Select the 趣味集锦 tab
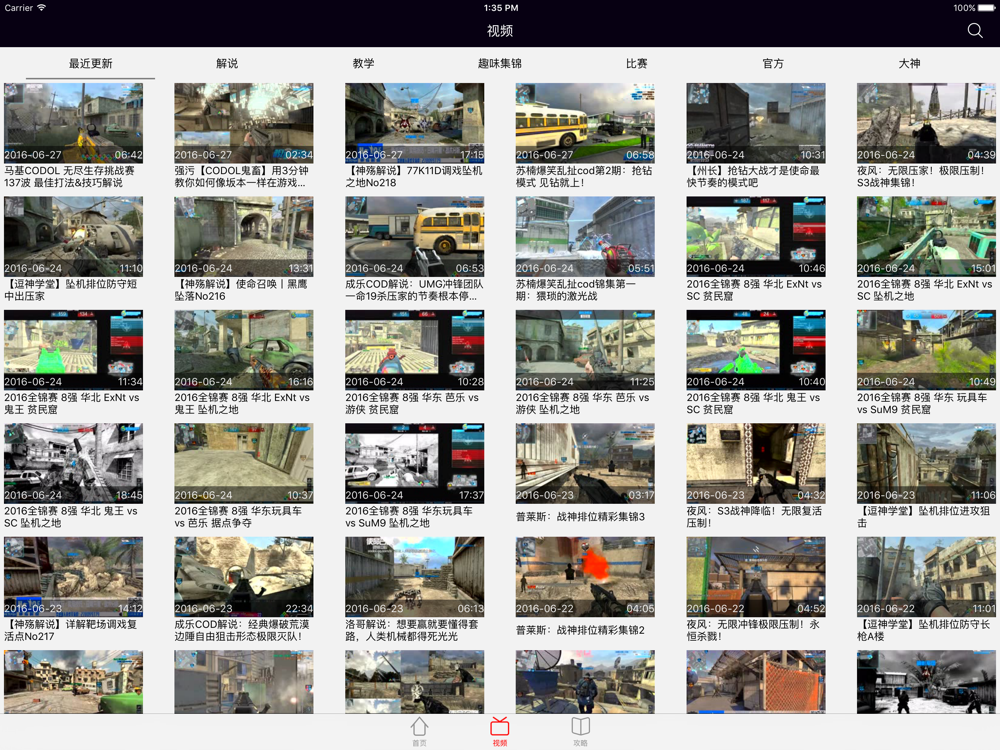1000x750 pixels. [x=500, y=63]
